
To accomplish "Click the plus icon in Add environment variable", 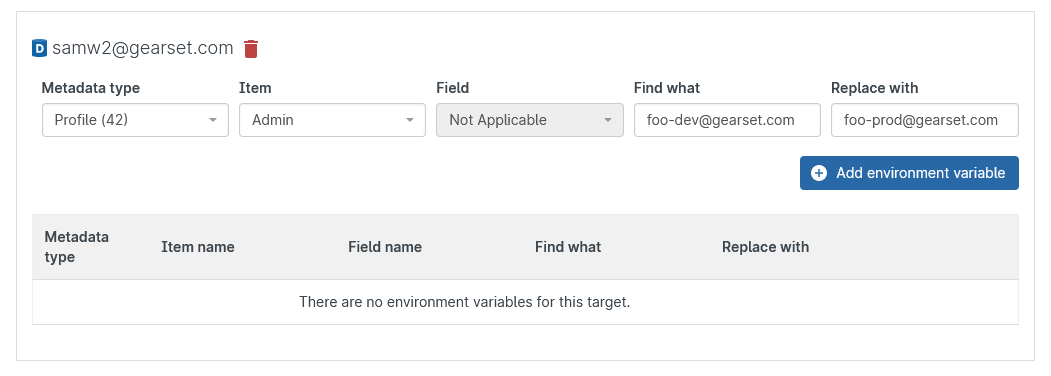I will [818, 173].
